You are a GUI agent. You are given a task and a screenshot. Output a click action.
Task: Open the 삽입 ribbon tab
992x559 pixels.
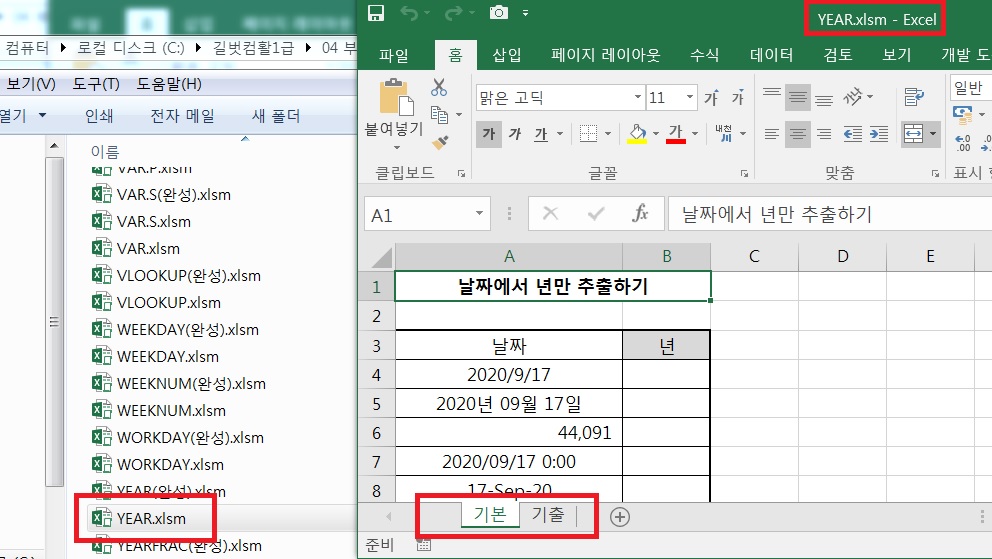click(507, 56)
